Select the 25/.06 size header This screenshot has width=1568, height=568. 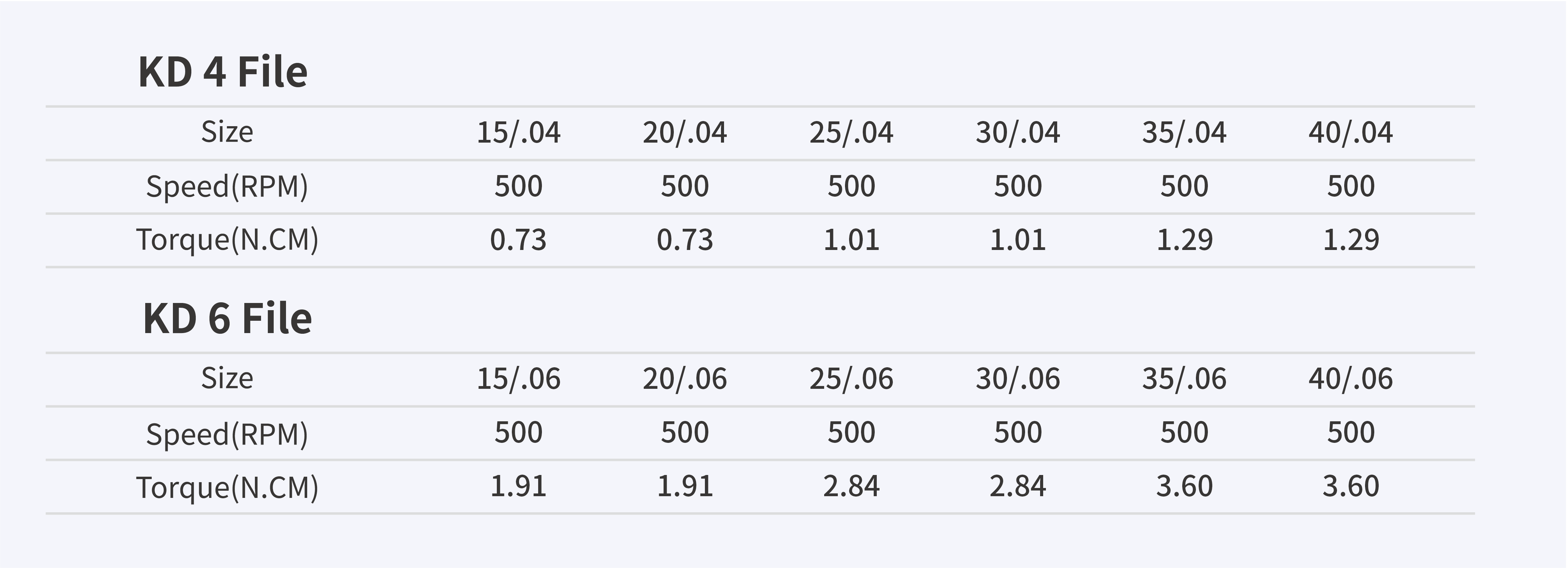pos(851,379)
